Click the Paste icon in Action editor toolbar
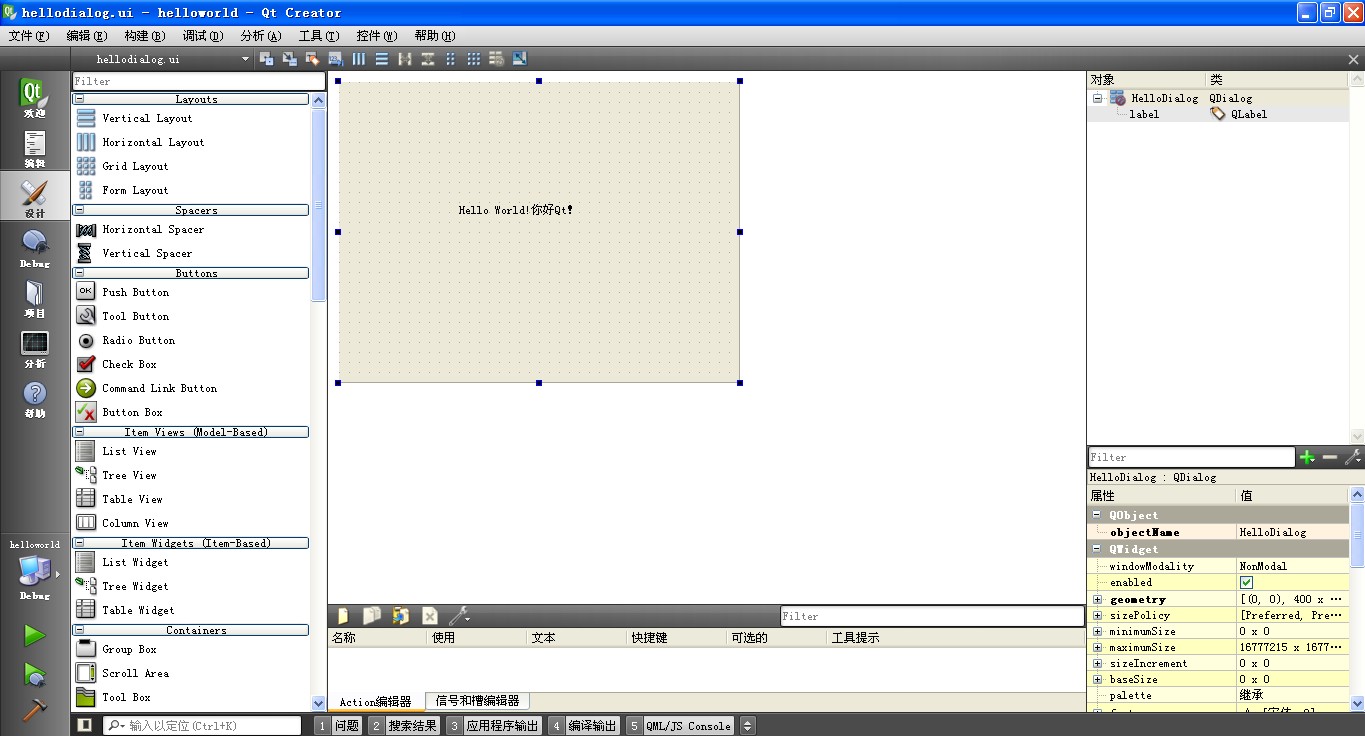This screenshot has height=736, width=1365. 400,616
